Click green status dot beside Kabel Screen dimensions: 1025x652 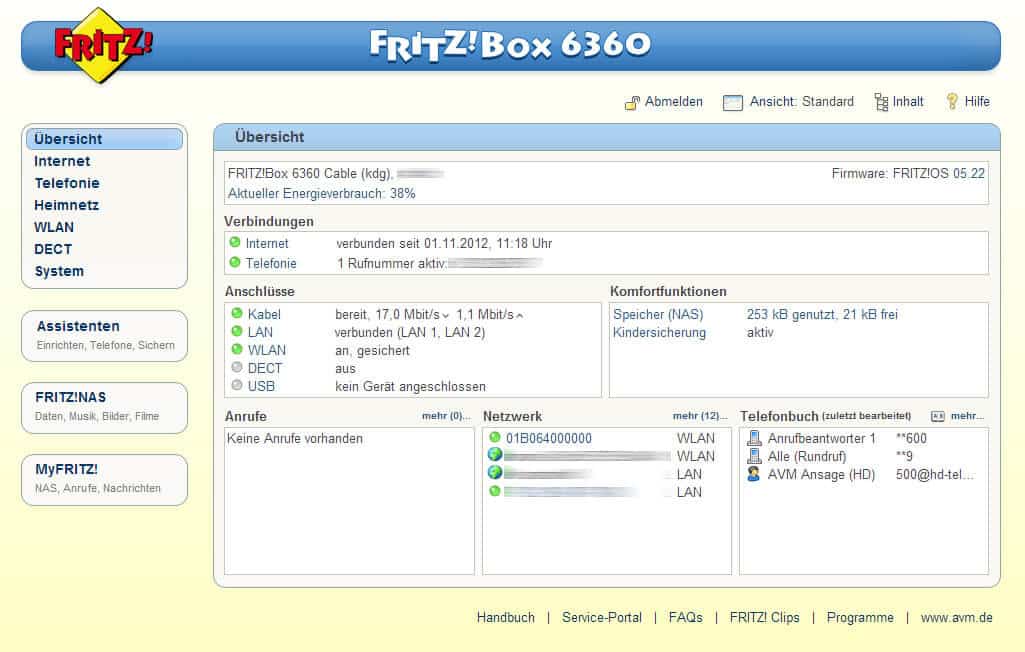pyautogui.click(x=237, y=313)
